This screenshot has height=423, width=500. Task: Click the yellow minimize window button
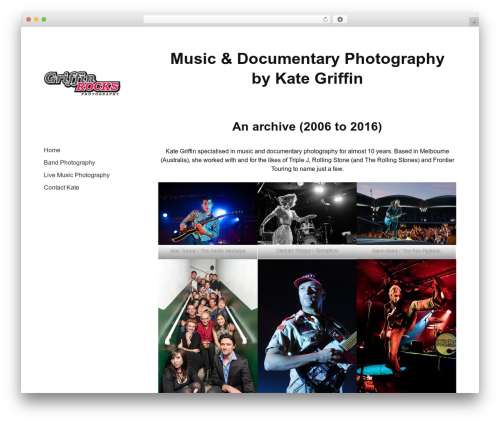pos(36,19)
